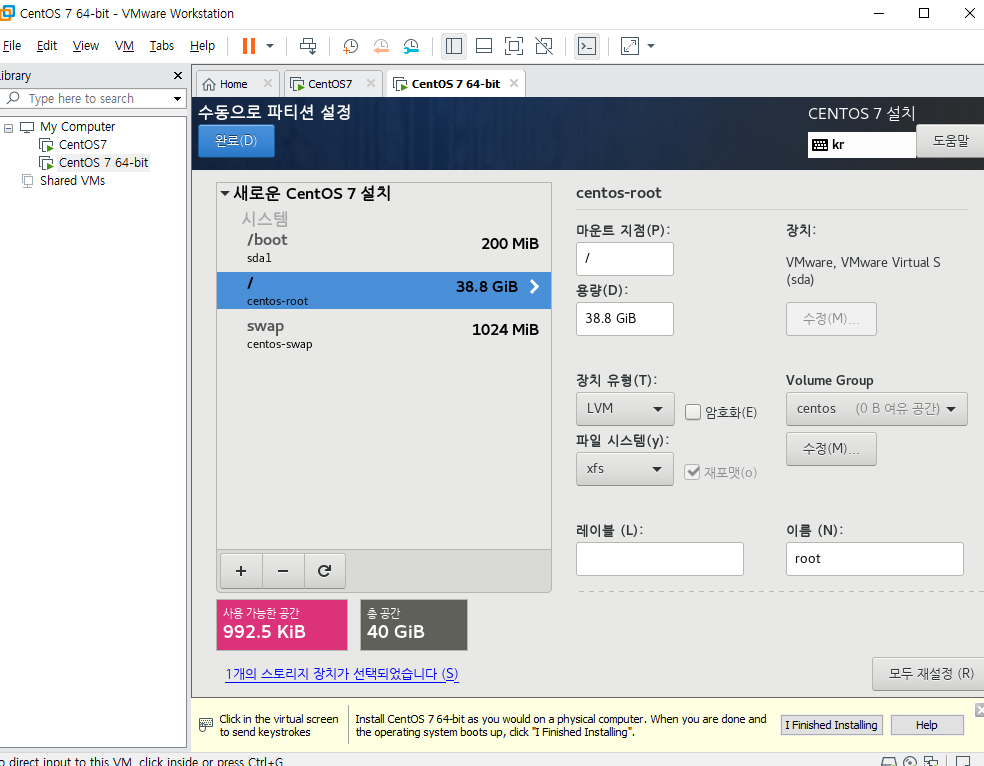
Task: Select the swap centos-swap partition row
Action: tap(383, 334)
